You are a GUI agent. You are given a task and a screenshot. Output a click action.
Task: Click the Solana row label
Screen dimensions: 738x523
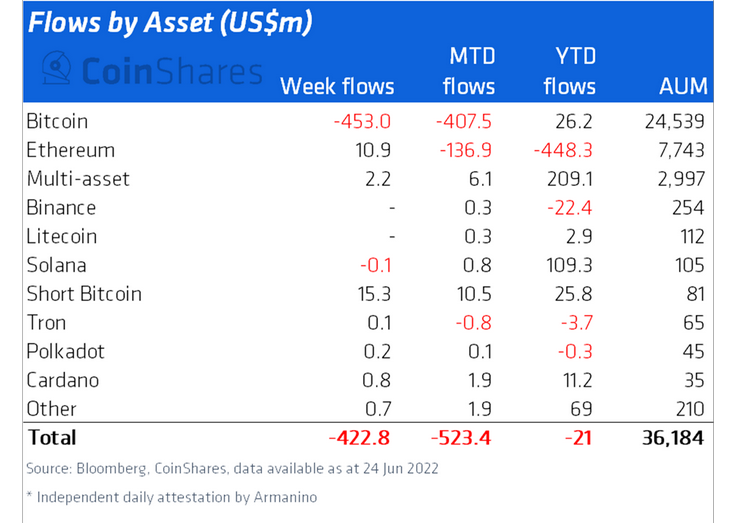[x=59, y=265]
